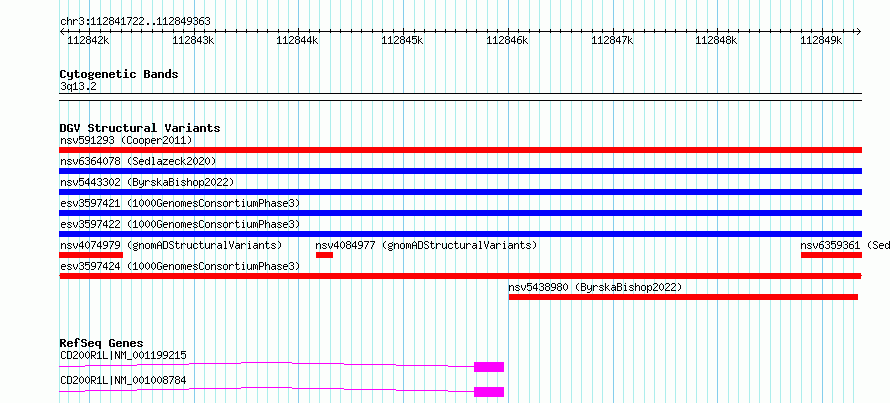Click the 112848k ruler mark

pos(717,40)
